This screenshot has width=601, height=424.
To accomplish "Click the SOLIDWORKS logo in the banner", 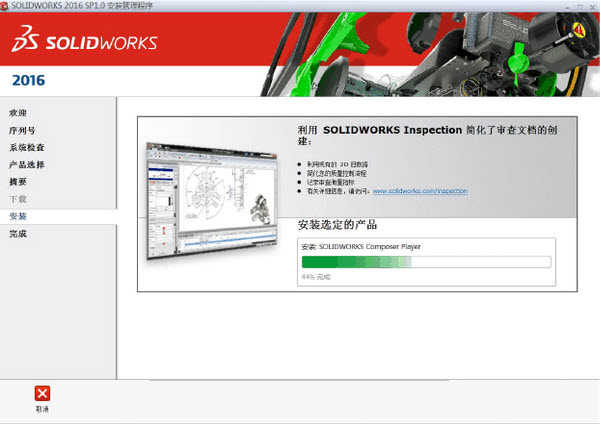I will tap(84, 39).
